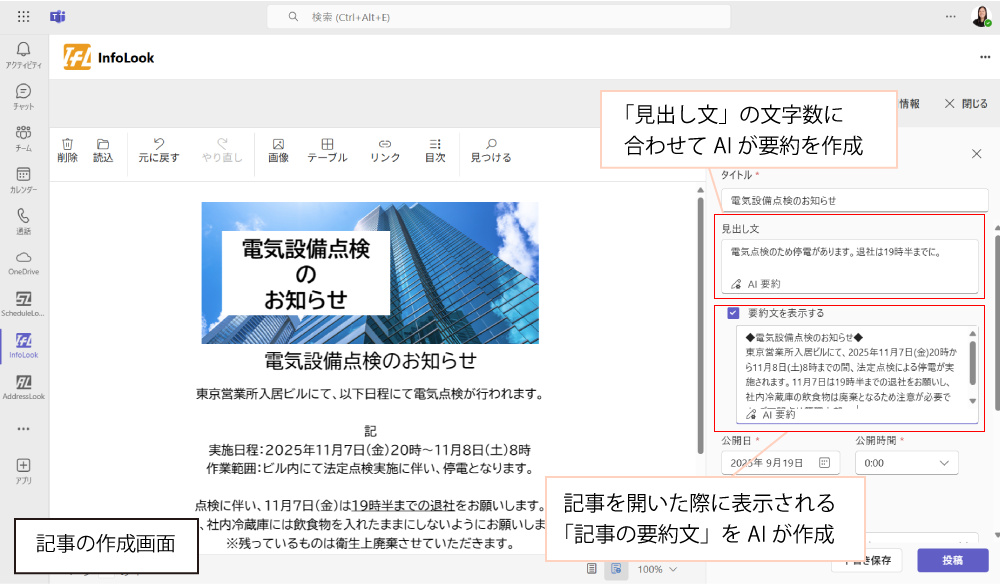Insert a table with テーブル icon

pos(327,150)
